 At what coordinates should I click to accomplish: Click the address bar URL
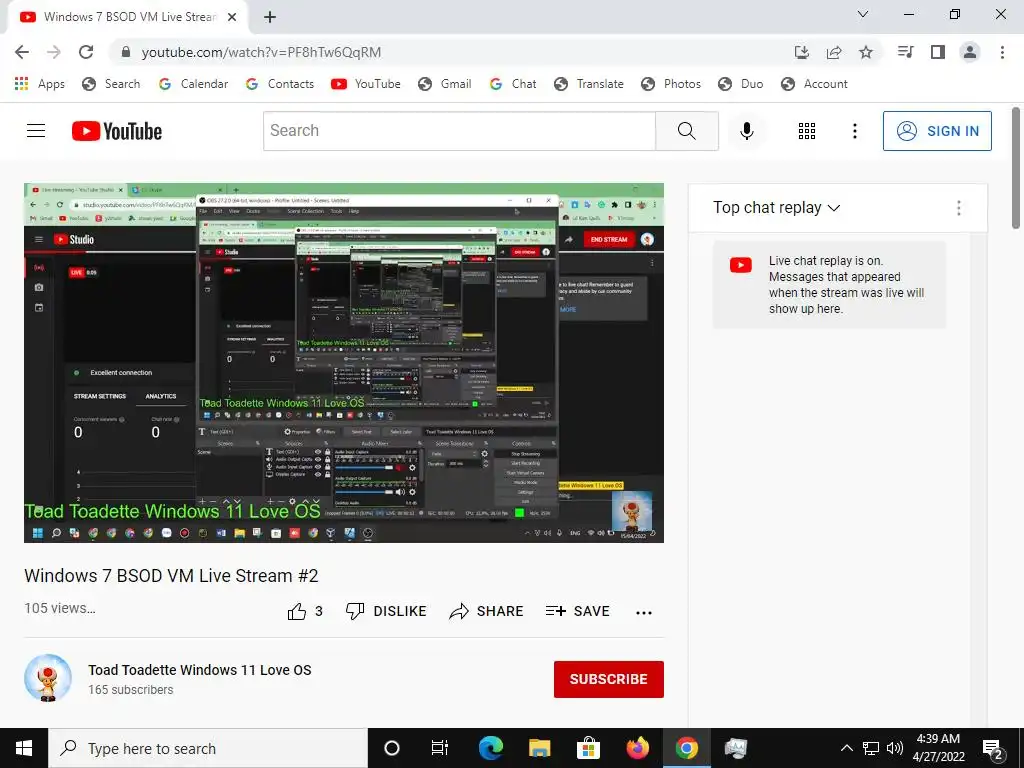pyautogui.click(x=261, y=52)
